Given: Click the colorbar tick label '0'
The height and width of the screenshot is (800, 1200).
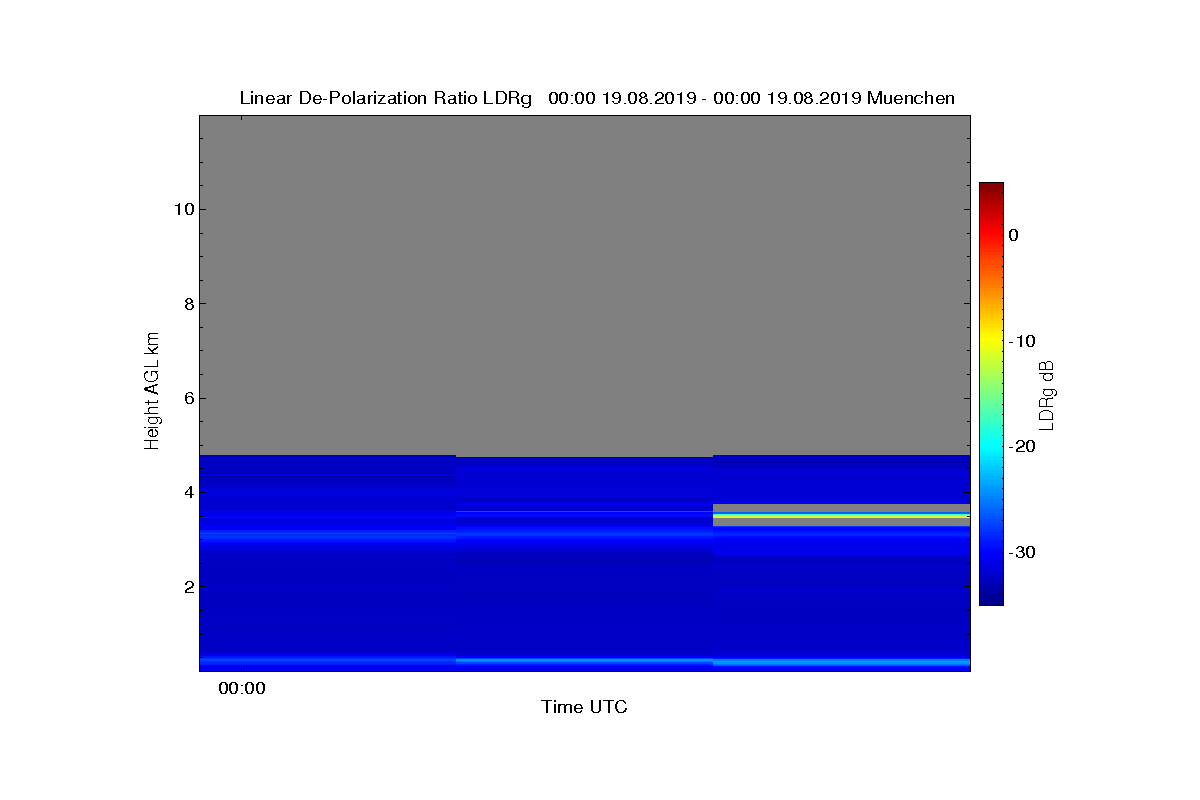Looking at the screenshot, I should click(x=1013, y=235).
